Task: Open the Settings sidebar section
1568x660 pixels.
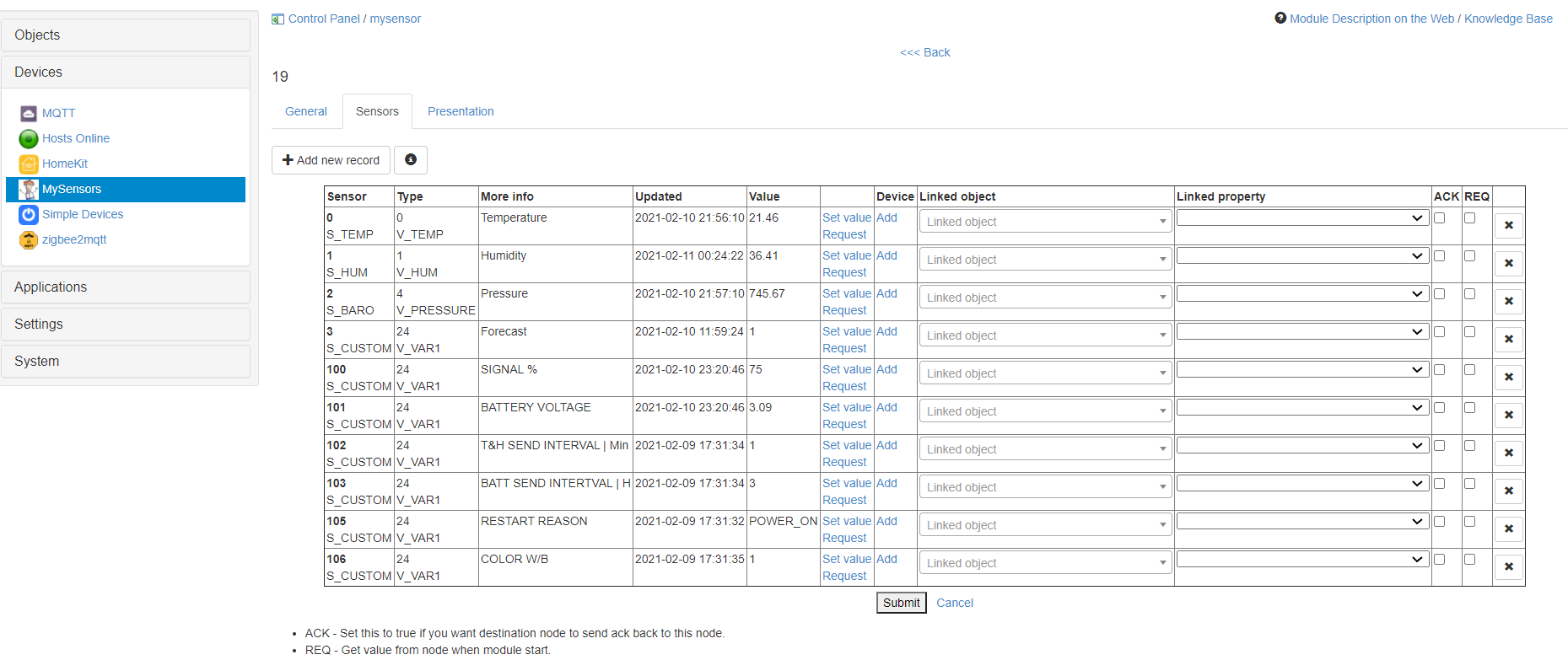Action: [126, 325]
